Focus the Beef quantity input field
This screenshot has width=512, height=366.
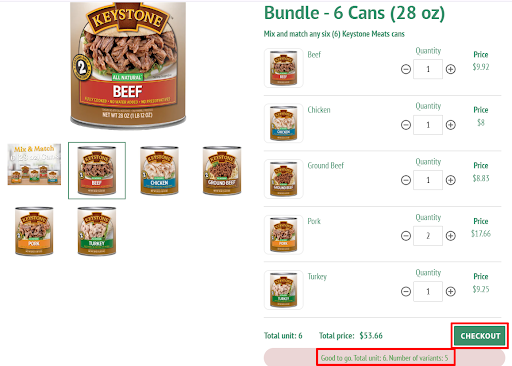tap(428, 69)
